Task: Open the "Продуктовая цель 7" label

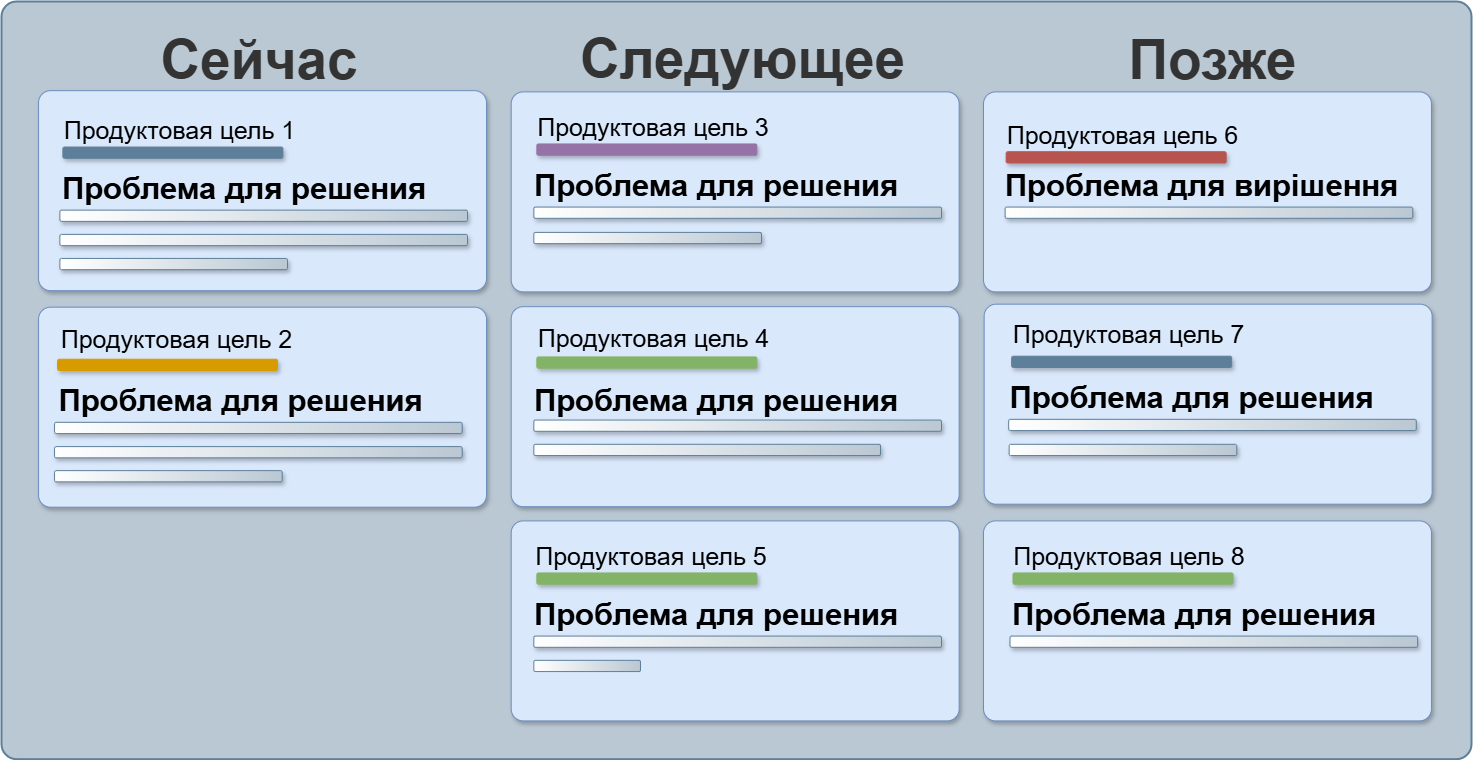Action: pos(1128,335)
